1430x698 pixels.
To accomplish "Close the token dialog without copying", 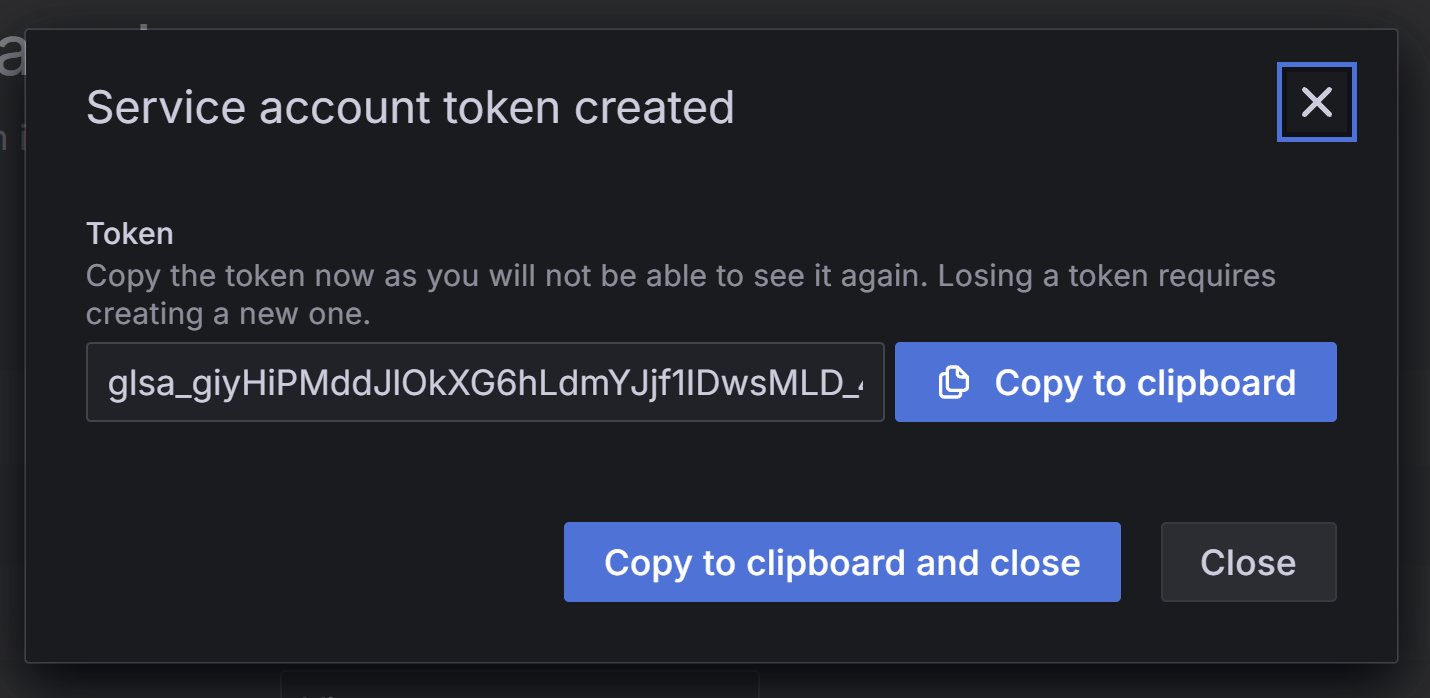I will click(1248, 562).
